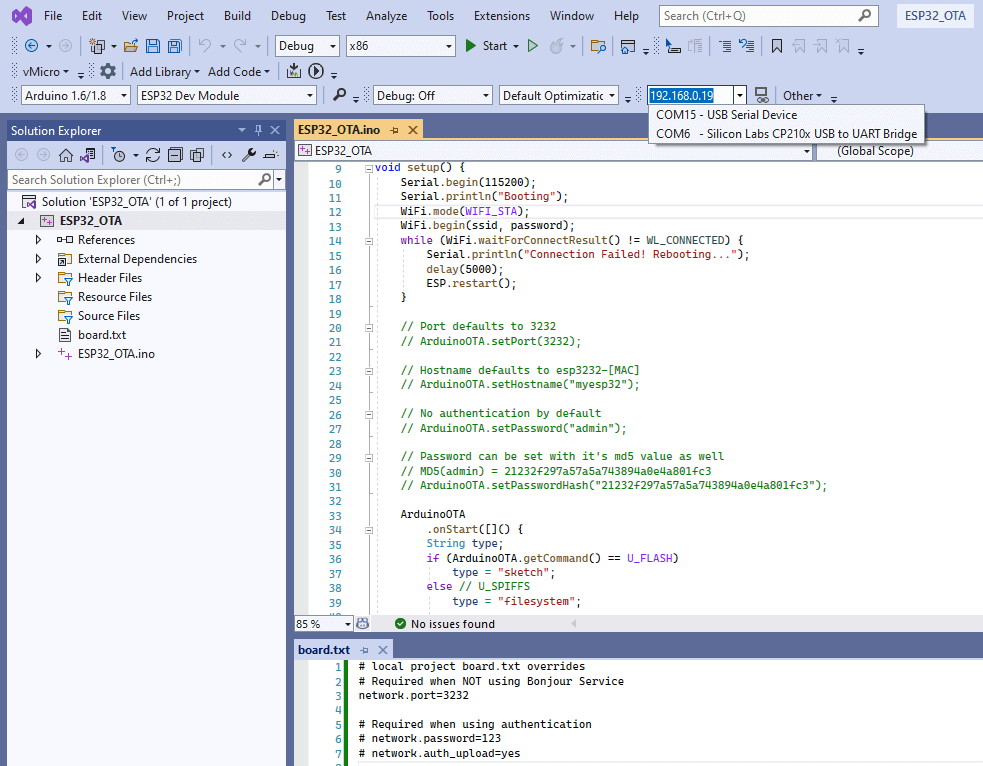Open the File menu
Viewport: 983px width, 766px height.
click(x=53, y=16)
